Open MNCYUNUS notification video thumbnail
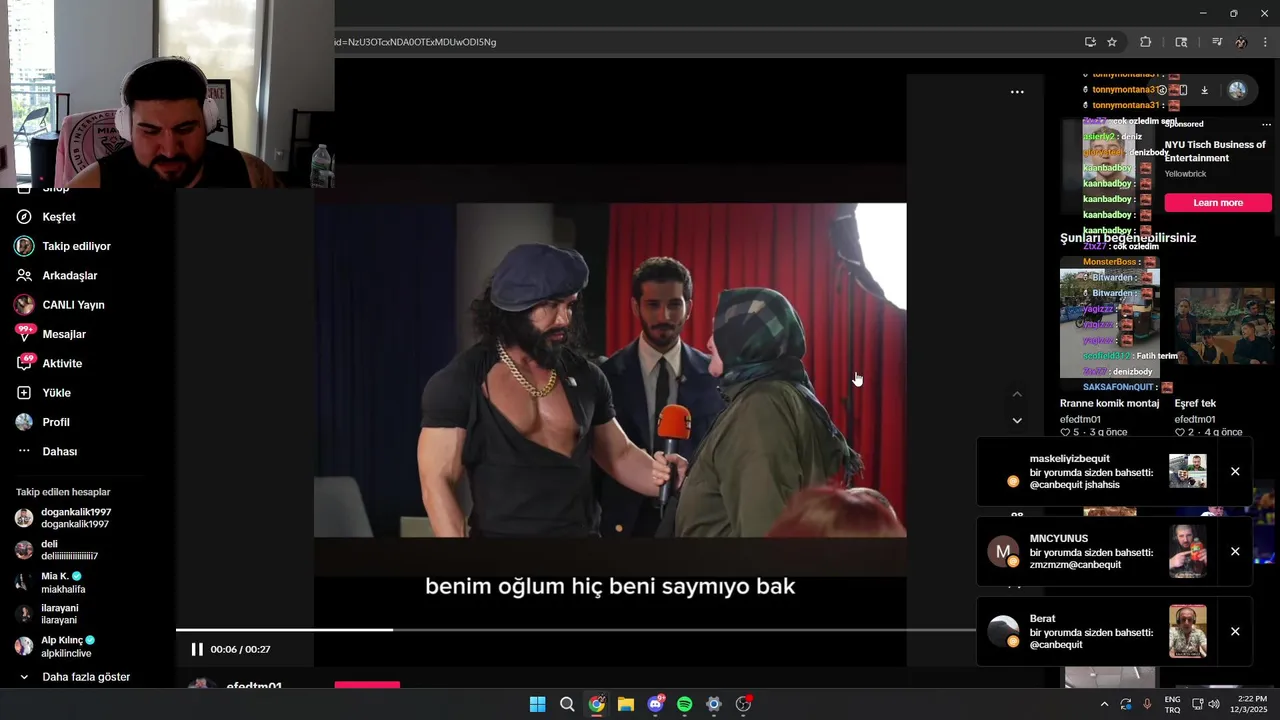This screenshot has height=720, width=1280. (1188, 551)
